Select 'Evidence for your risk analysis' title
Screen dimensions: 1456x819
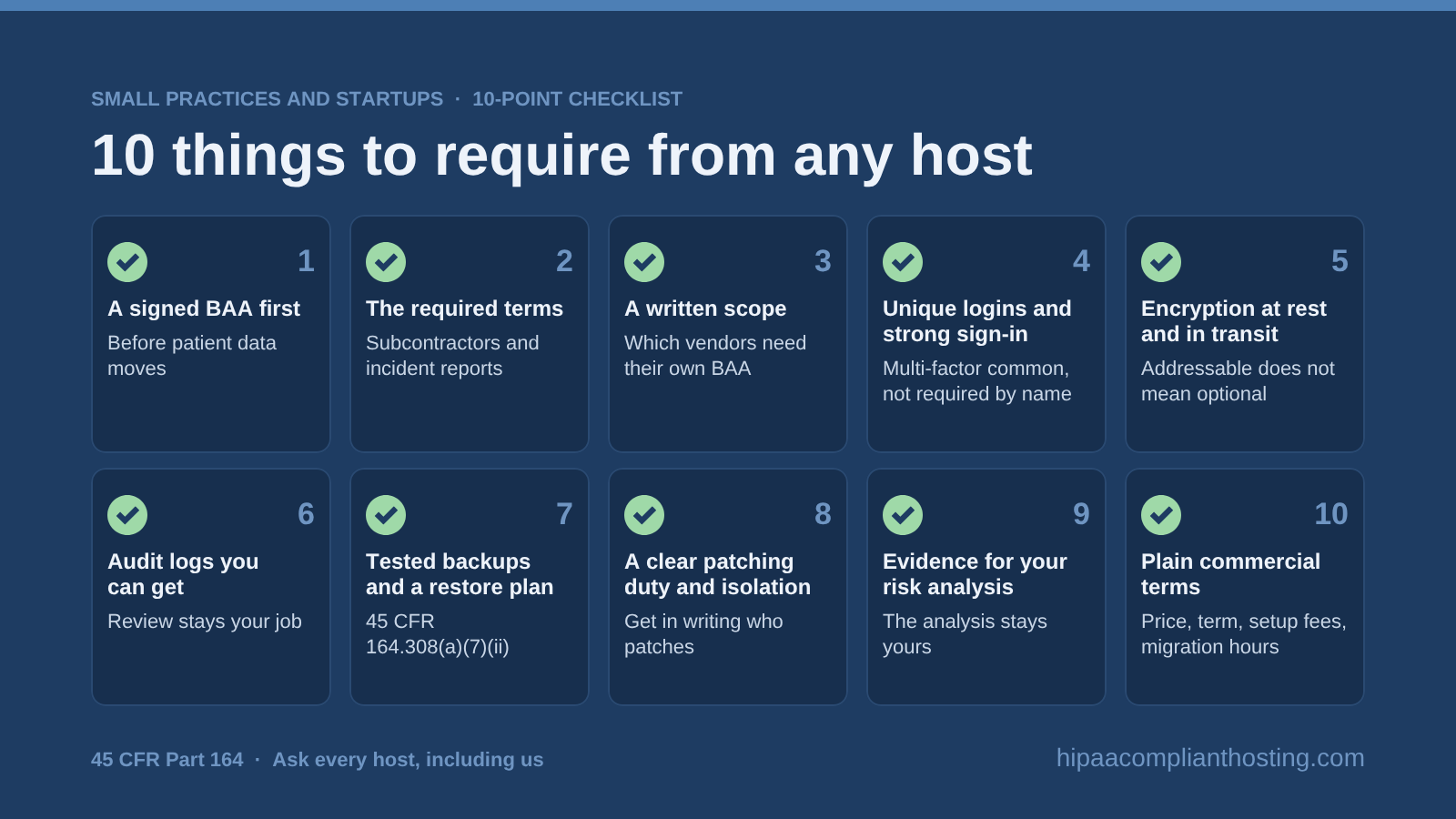(975, 574)
